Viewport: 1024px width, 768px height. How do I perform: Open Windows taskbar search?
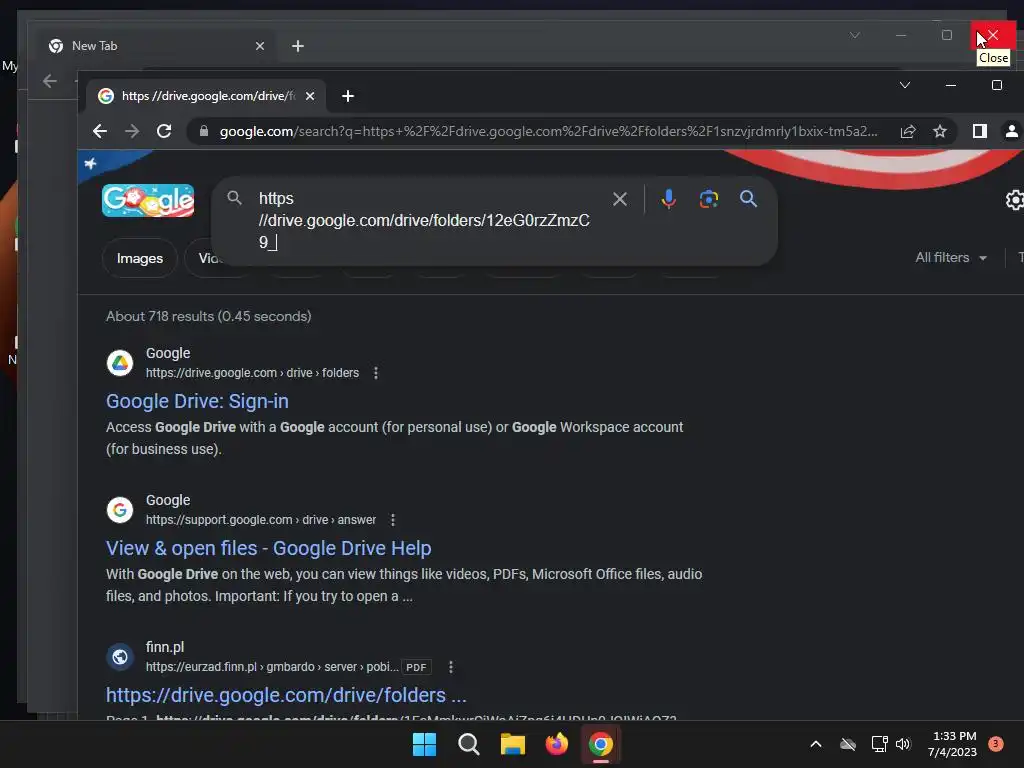click(x=469, y=744)
